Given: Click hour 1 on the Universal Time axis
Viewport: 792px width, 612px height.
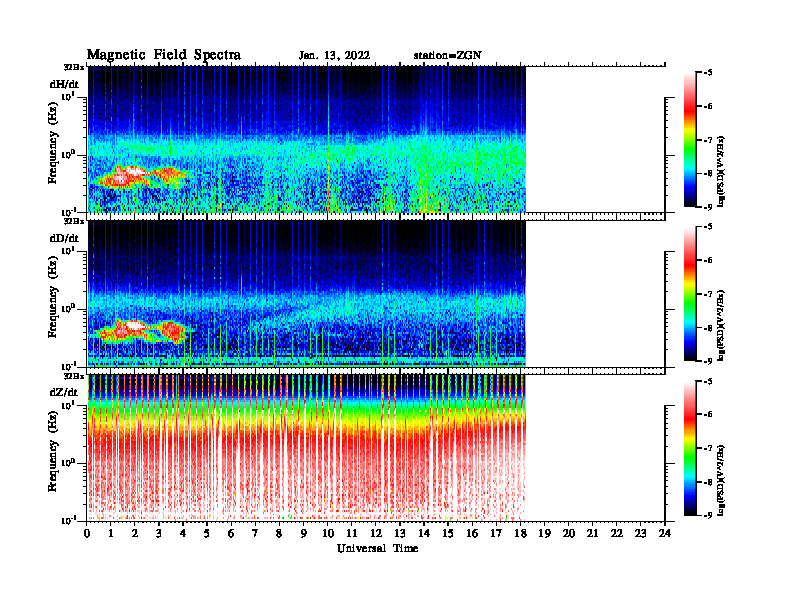Looking at the screenshot, I should point(111,534).
